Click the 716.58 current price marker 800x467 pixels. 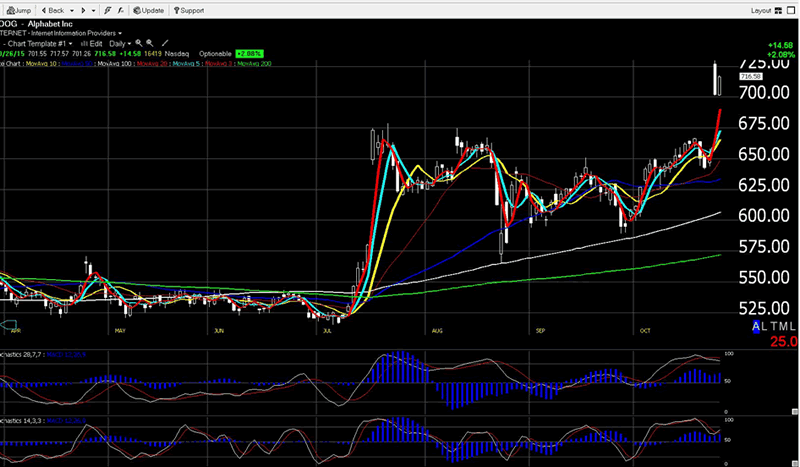click(x=752, y=76)
